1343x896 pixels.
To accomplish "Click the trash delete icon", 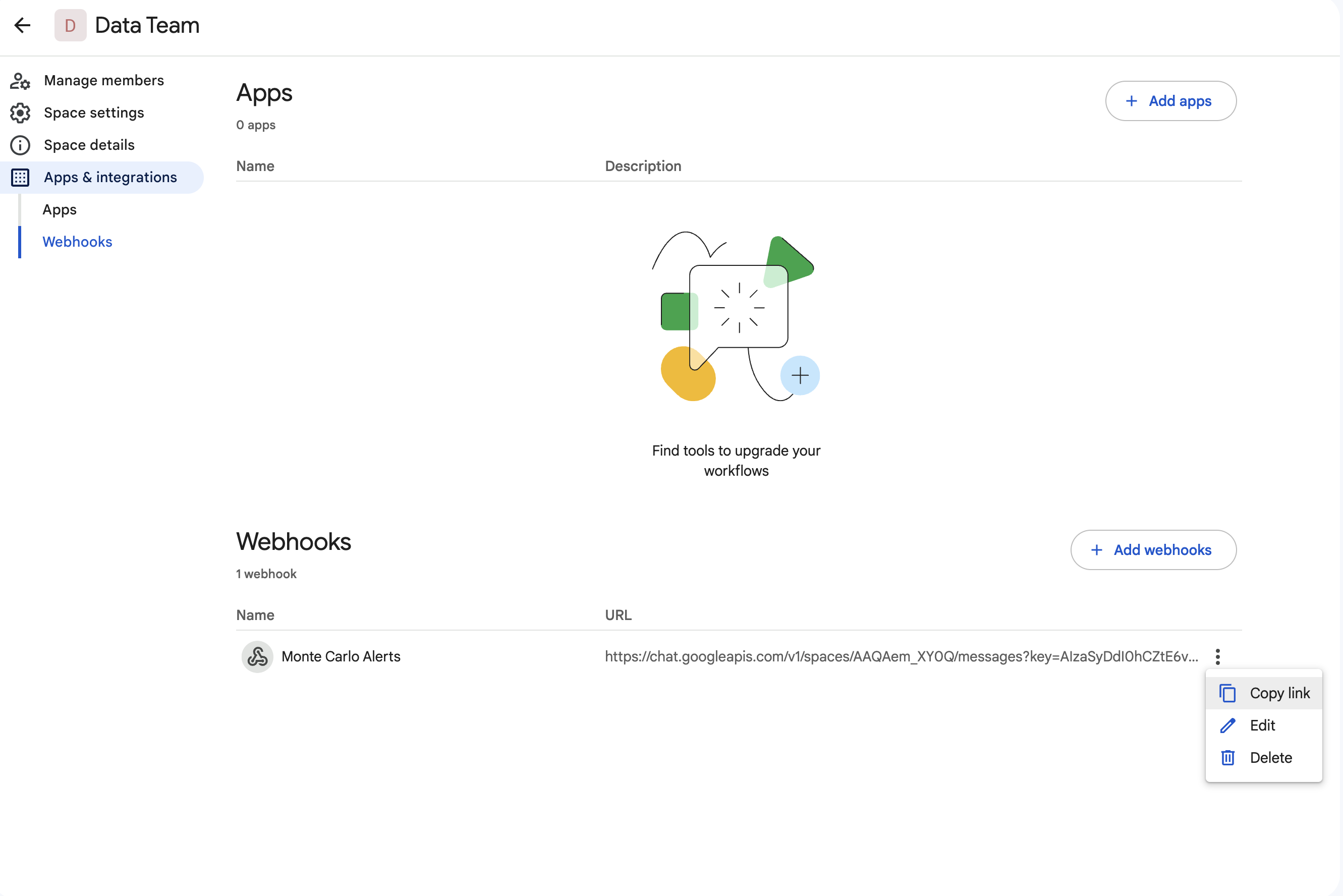I will pyautogui.click(x=1227, y=758).
